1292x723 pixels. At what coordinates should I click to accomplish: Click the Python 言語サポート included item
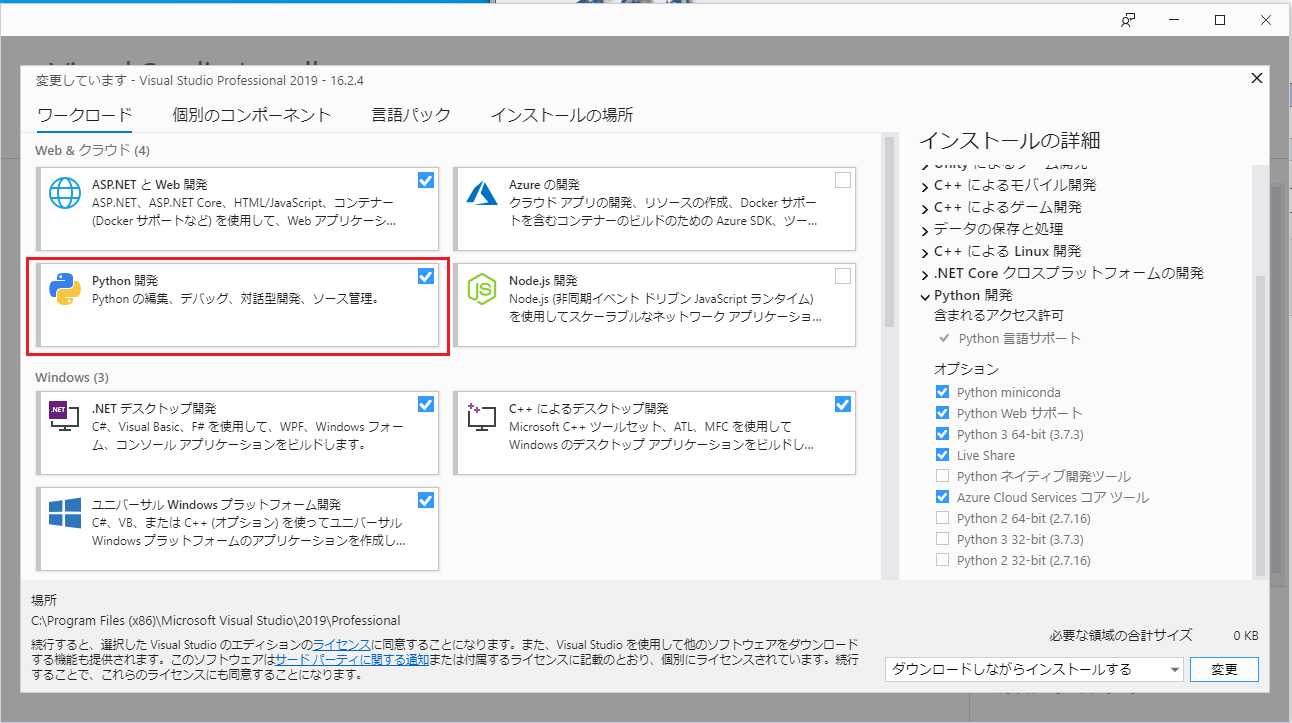coord(1019,338)
